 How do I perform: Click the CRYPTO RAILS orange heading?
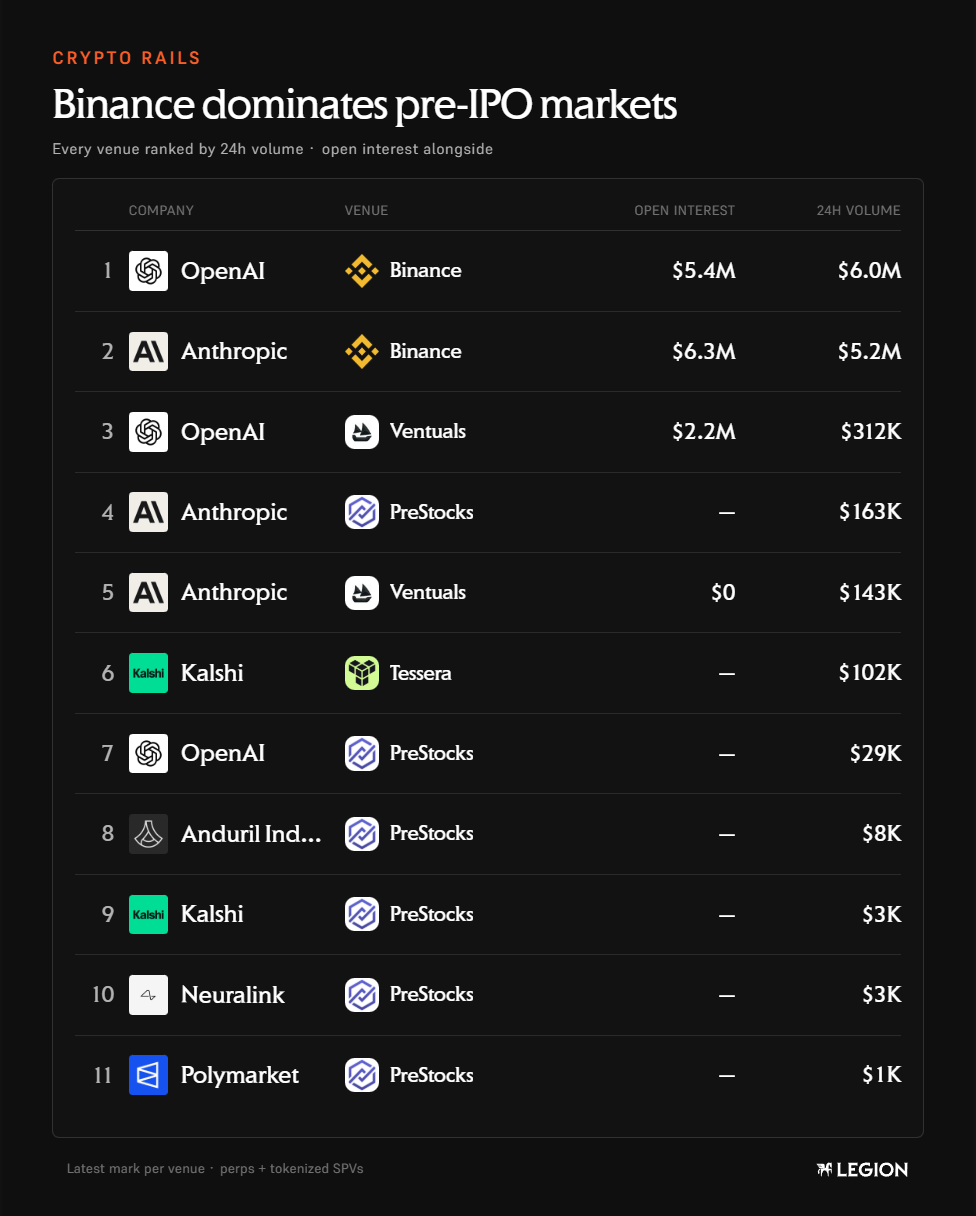[x=127, y=58]
